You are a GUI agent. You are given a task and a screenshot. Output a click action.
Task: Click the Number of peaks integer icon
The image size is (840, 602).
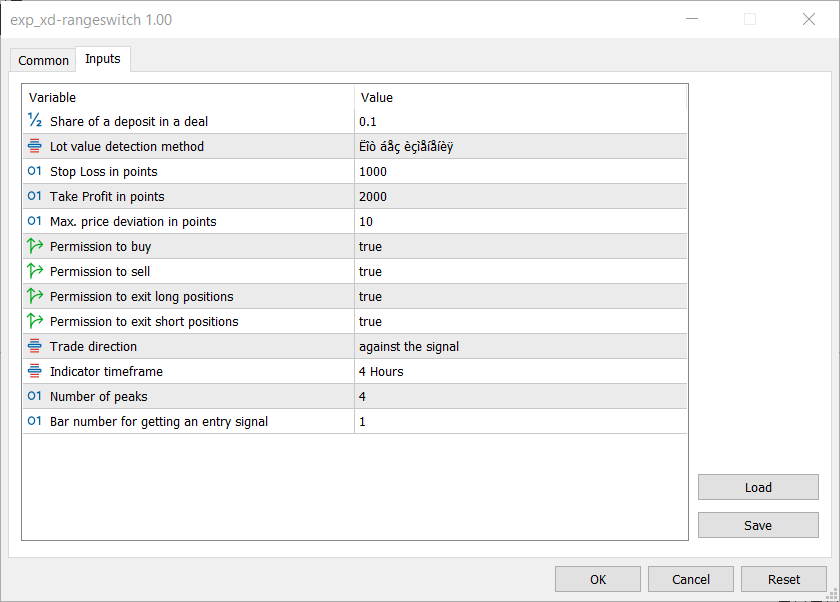(x=35, y=396)
